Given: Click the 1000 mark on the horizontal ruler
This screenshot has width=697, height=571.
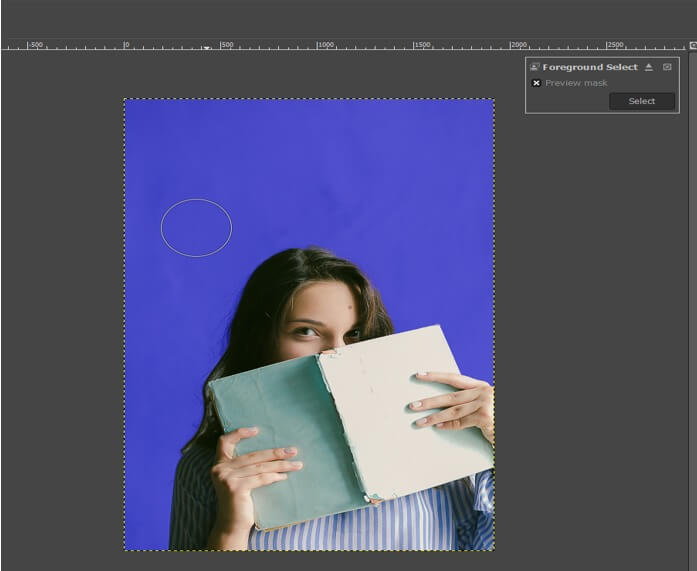Looking at the screenshot, I should 325,45.
